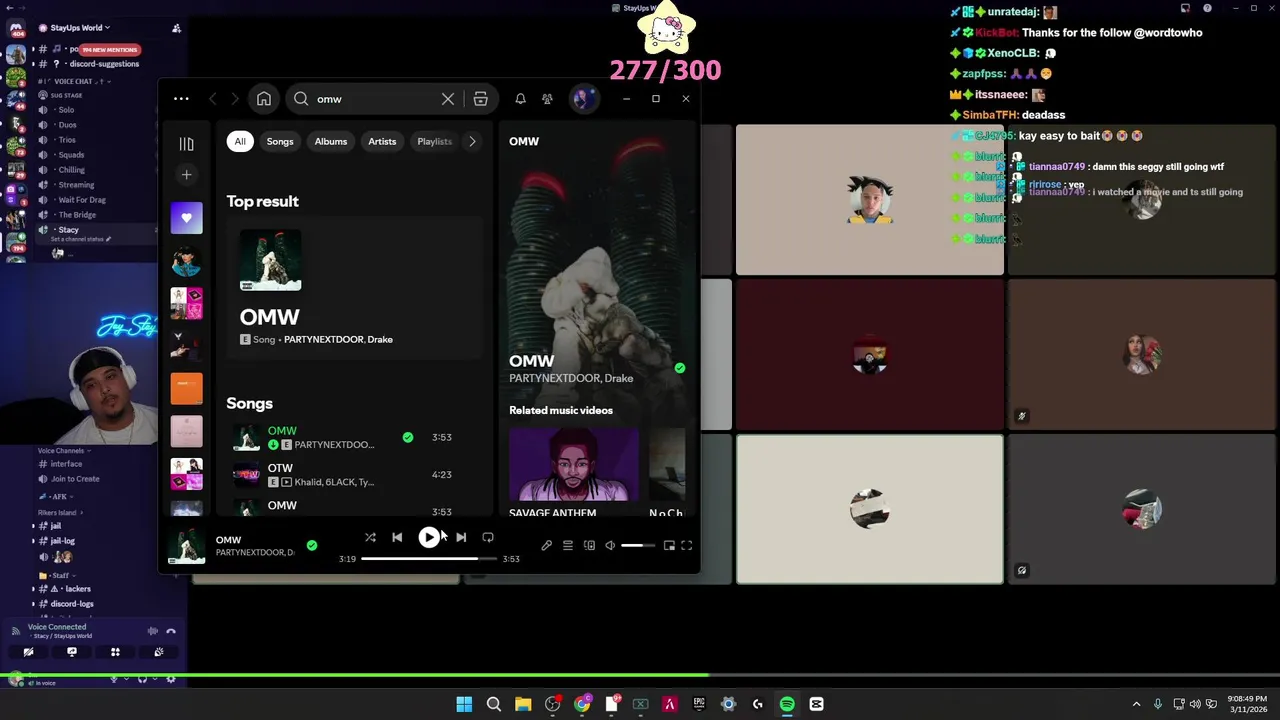1280x720 pixels.
Task: Seek on the song progress bar
Action: (x=429, y=559)
